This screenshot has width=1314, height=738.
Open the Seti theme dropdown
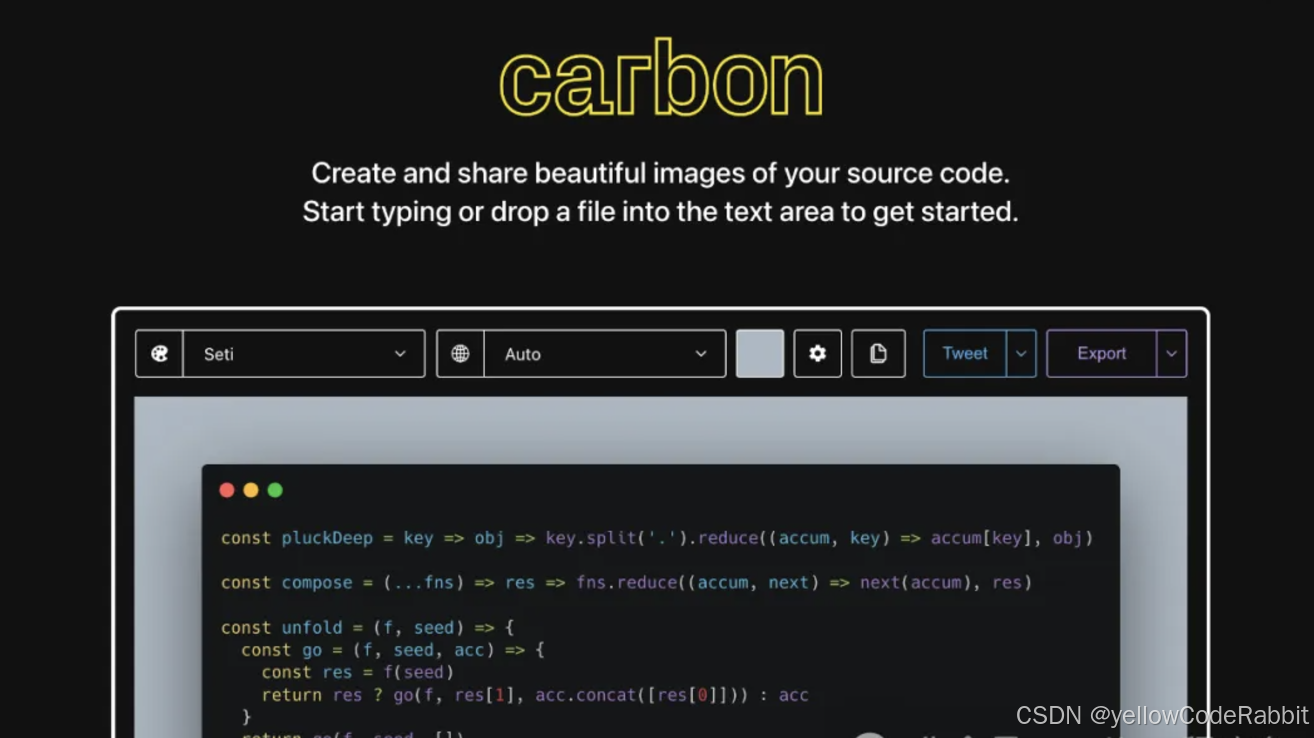(x=304, y=354)
